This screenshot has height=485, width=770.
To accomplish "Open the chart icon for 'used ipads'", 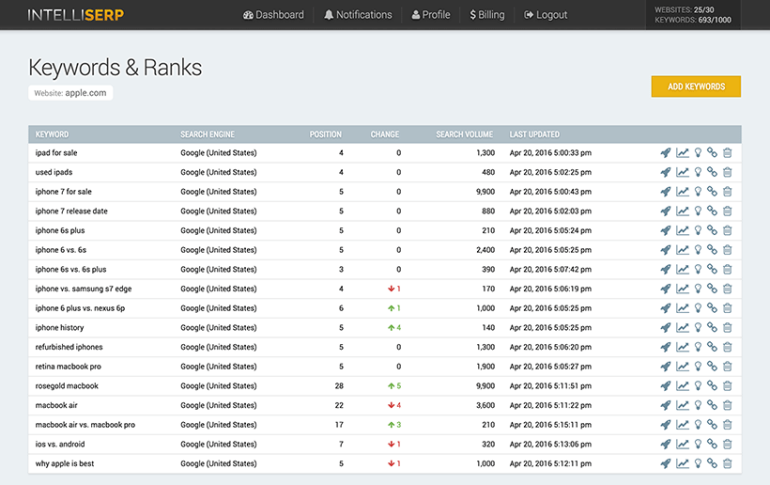I will tap(682, 172).
